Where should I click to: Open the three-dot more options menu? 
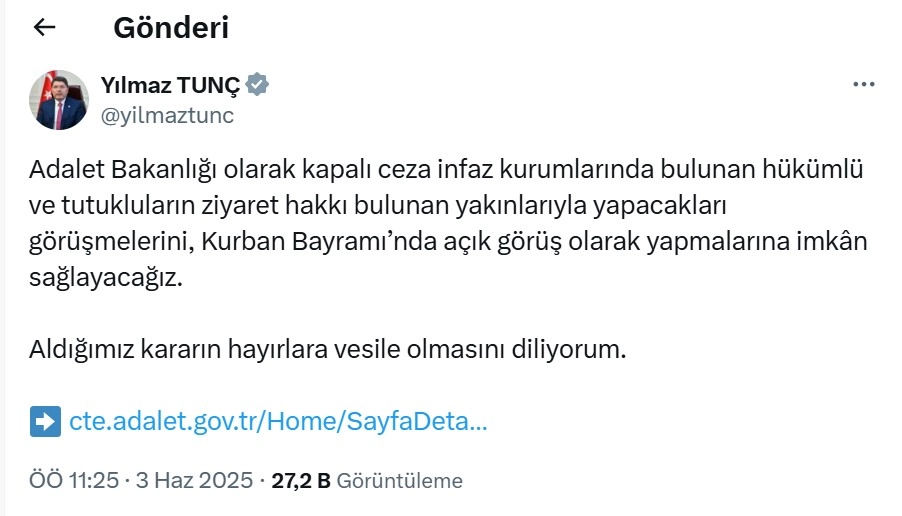click(x=863, y=85)
